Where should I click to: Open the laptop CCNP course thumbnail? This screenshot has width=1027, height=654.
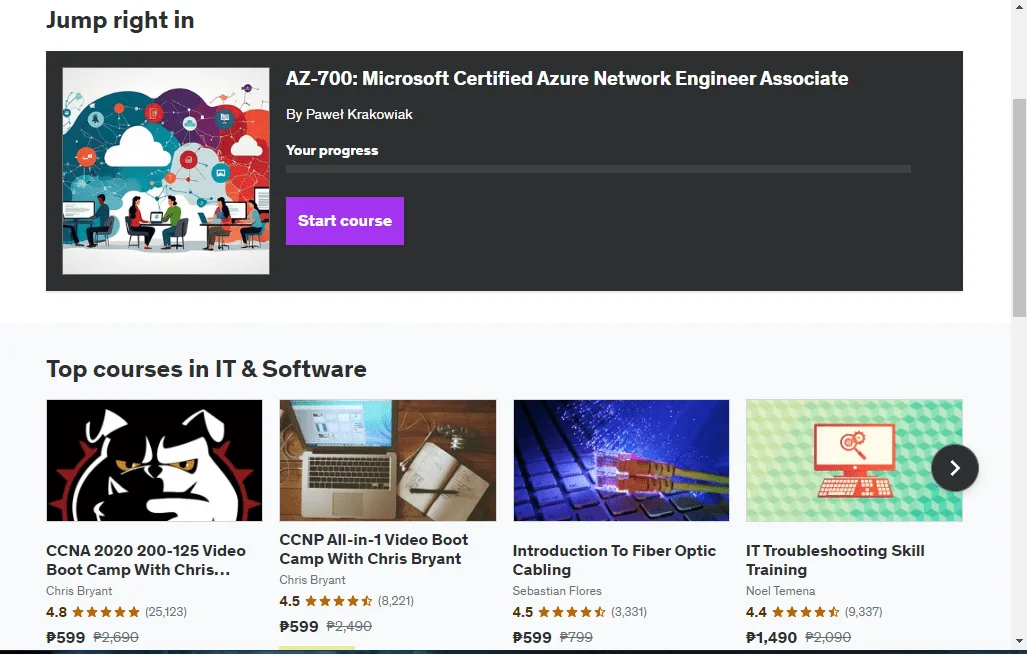tap(388, 460)
